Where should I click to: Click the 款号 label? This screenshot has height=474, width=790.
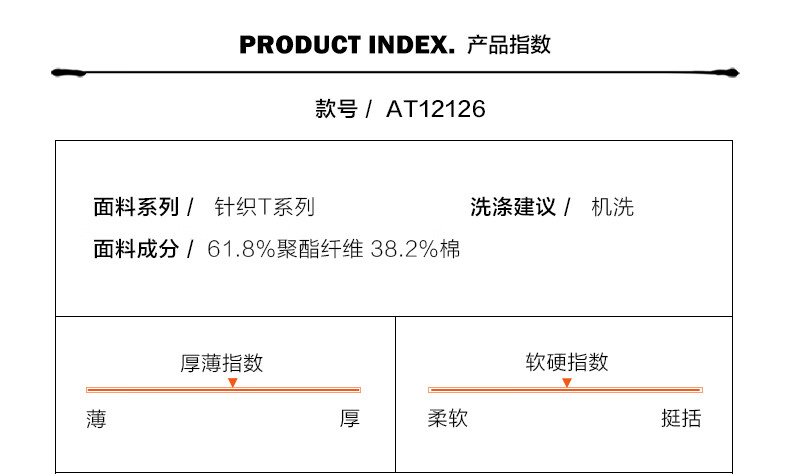tap(336, 109)
